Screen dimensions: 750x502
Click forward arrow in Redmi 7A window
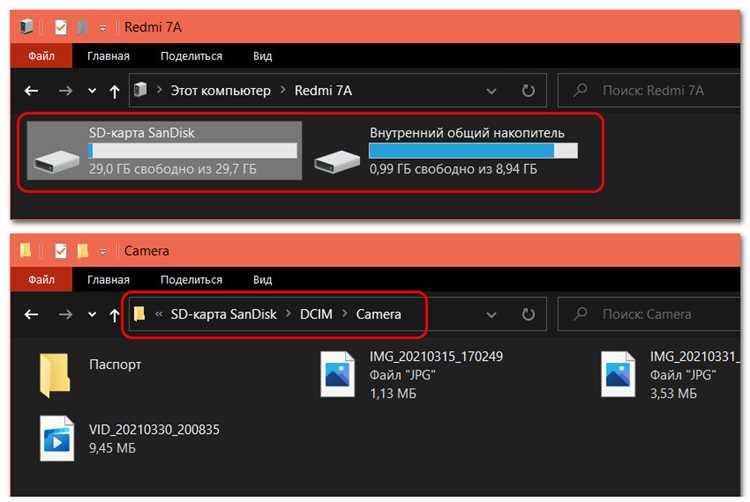point(66,90)
